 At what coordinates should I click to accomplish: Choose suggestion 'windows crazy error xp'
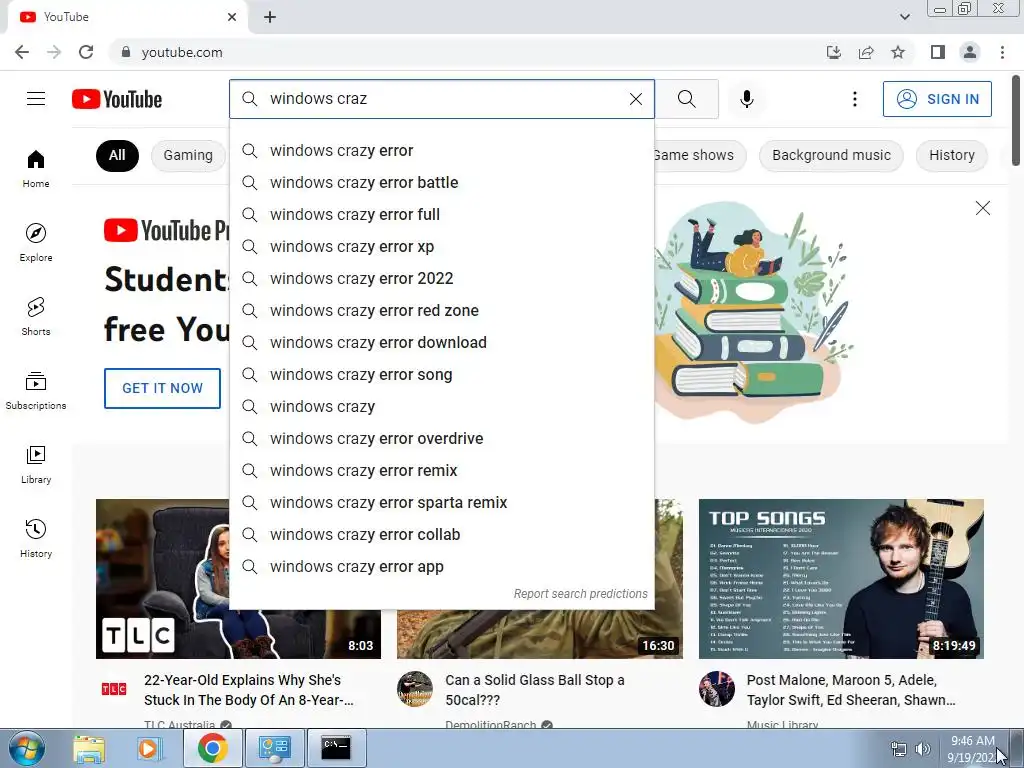pos(442,247)
